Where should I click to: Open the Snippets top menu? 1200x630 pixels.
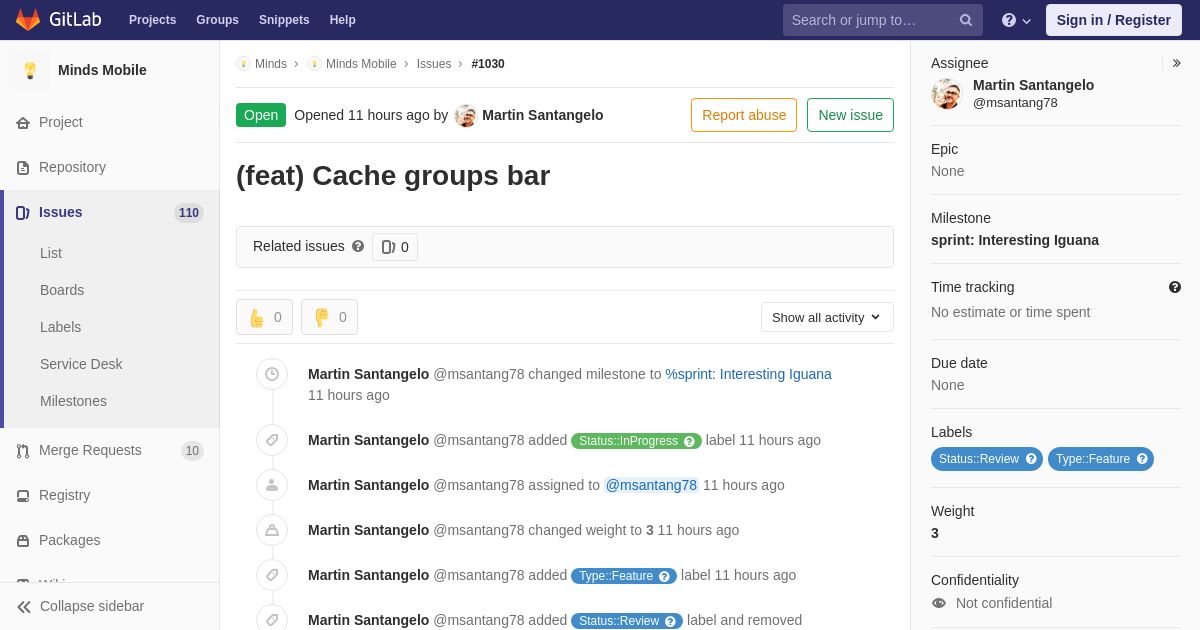284,20
